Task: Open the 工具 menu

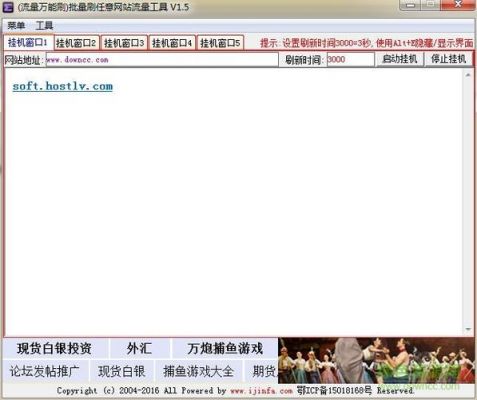Action: pos(44,25)
